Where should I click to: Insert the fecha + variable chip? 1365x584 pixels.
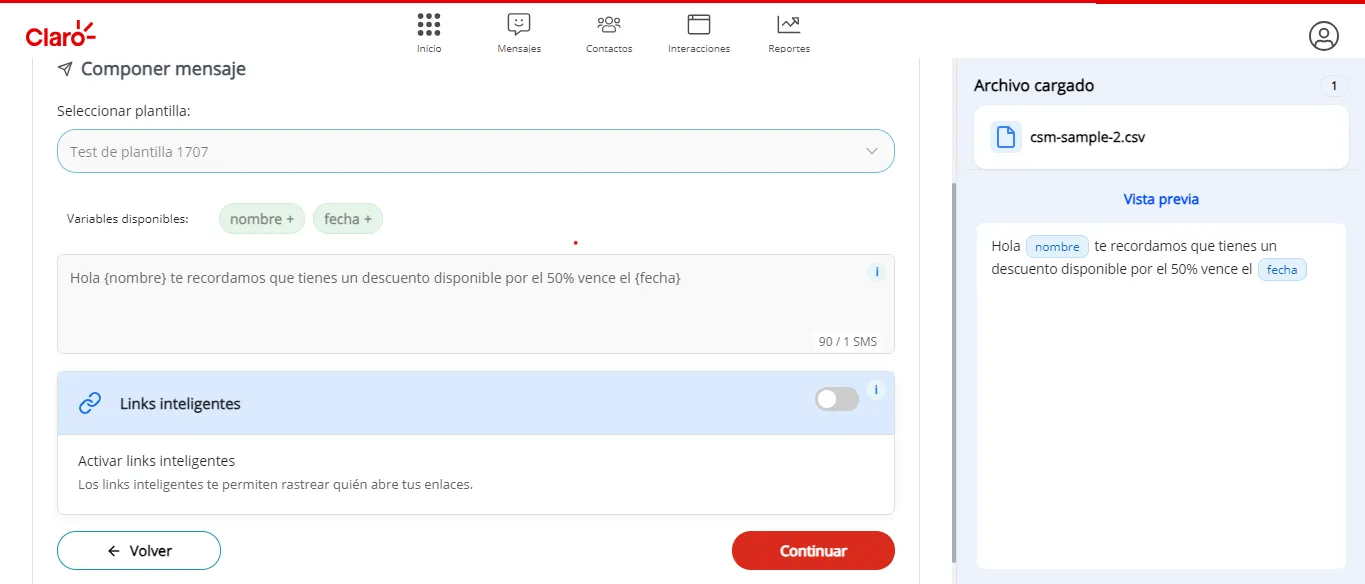point(348,219)
